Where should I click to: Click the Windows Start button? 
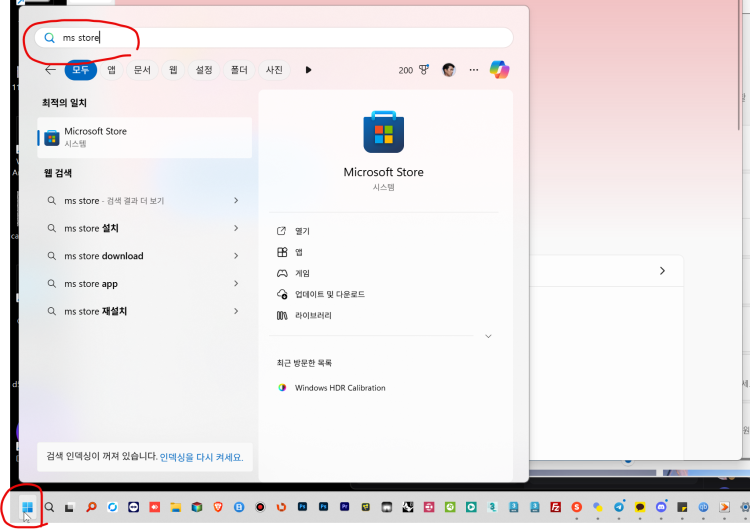[27, 508]
